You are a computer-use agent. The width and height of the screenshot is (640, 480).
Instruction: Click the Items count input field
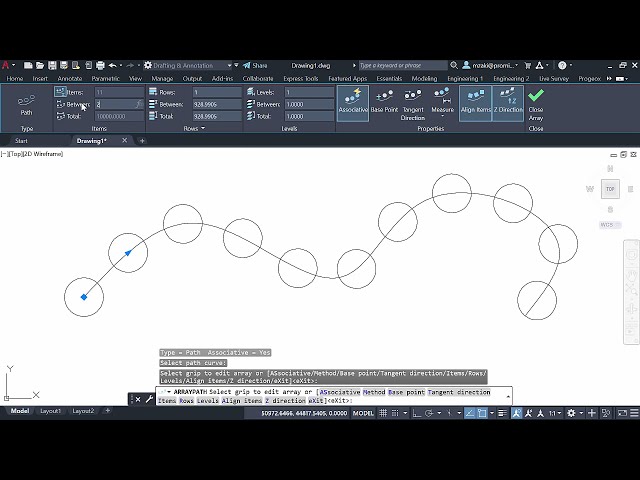point(119,92)
